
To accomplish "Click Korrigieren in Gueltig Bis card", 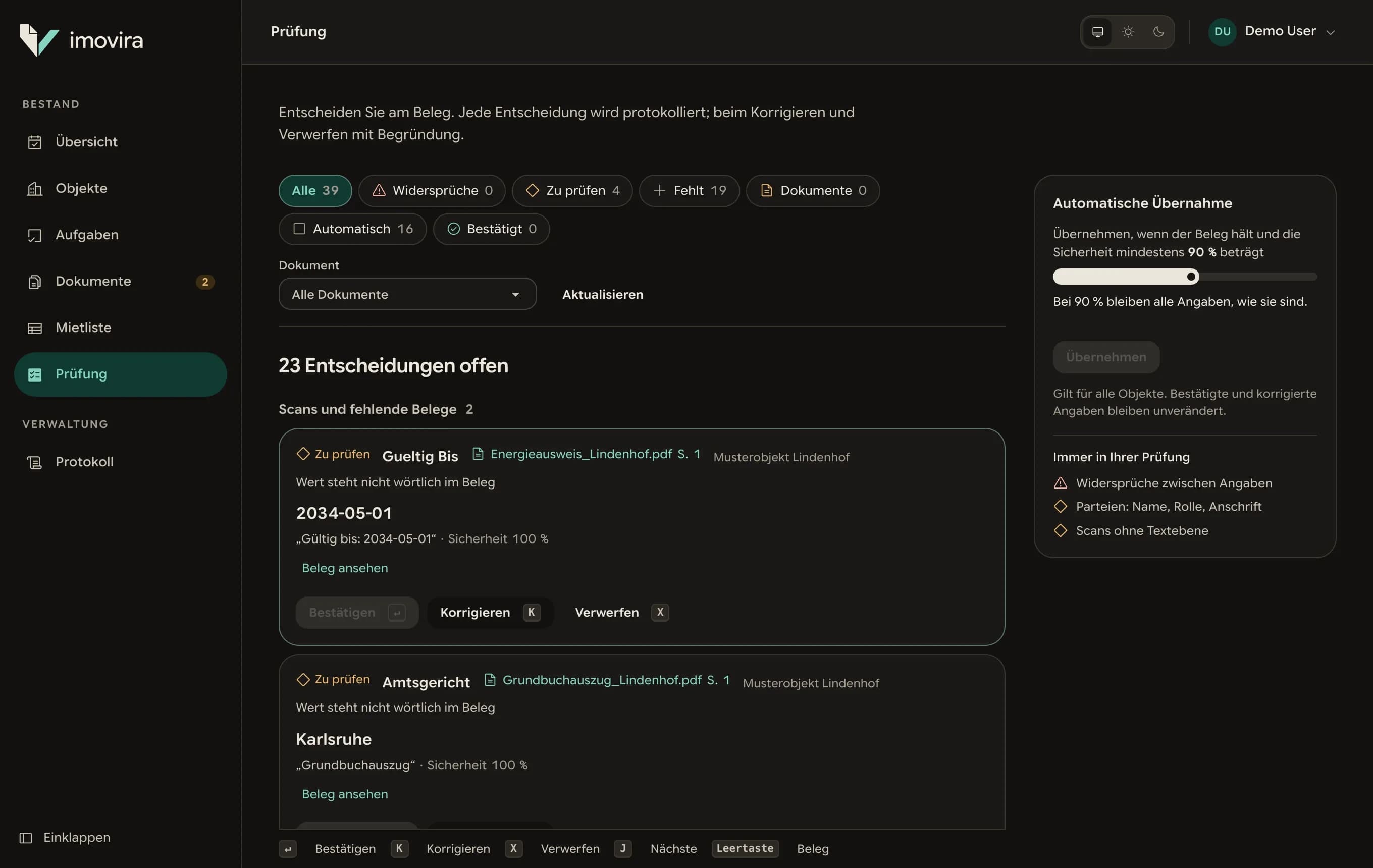I will click(490, 613).
